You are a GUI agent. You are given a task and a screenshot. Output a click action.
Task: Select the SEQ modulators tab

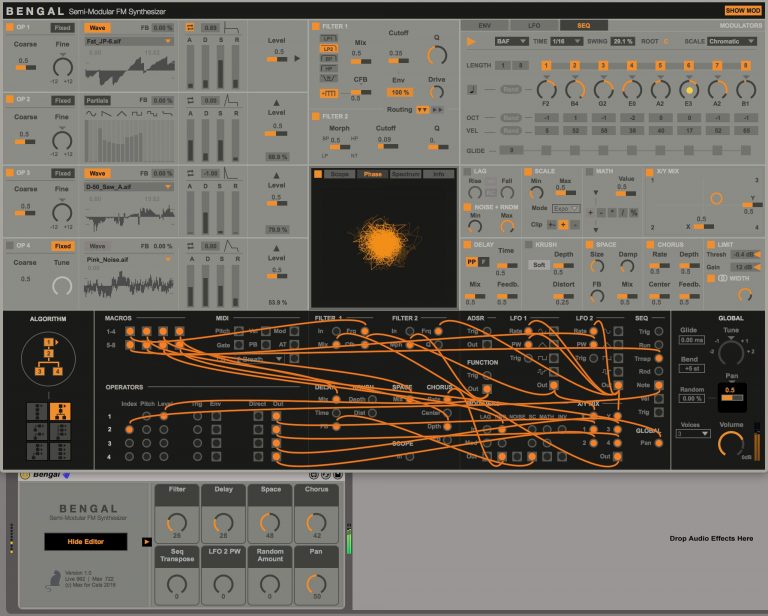click(583, 25)
